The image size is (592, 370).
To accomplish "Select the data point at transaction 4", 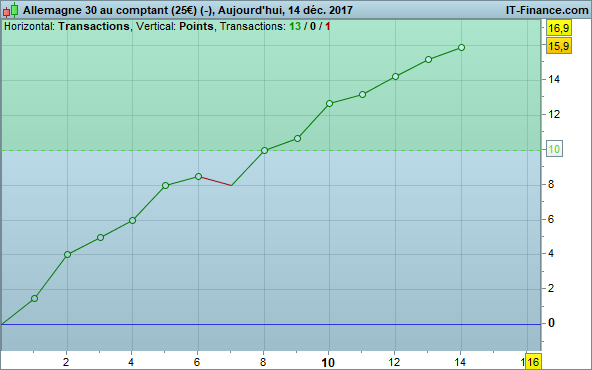I will point(133,220).
